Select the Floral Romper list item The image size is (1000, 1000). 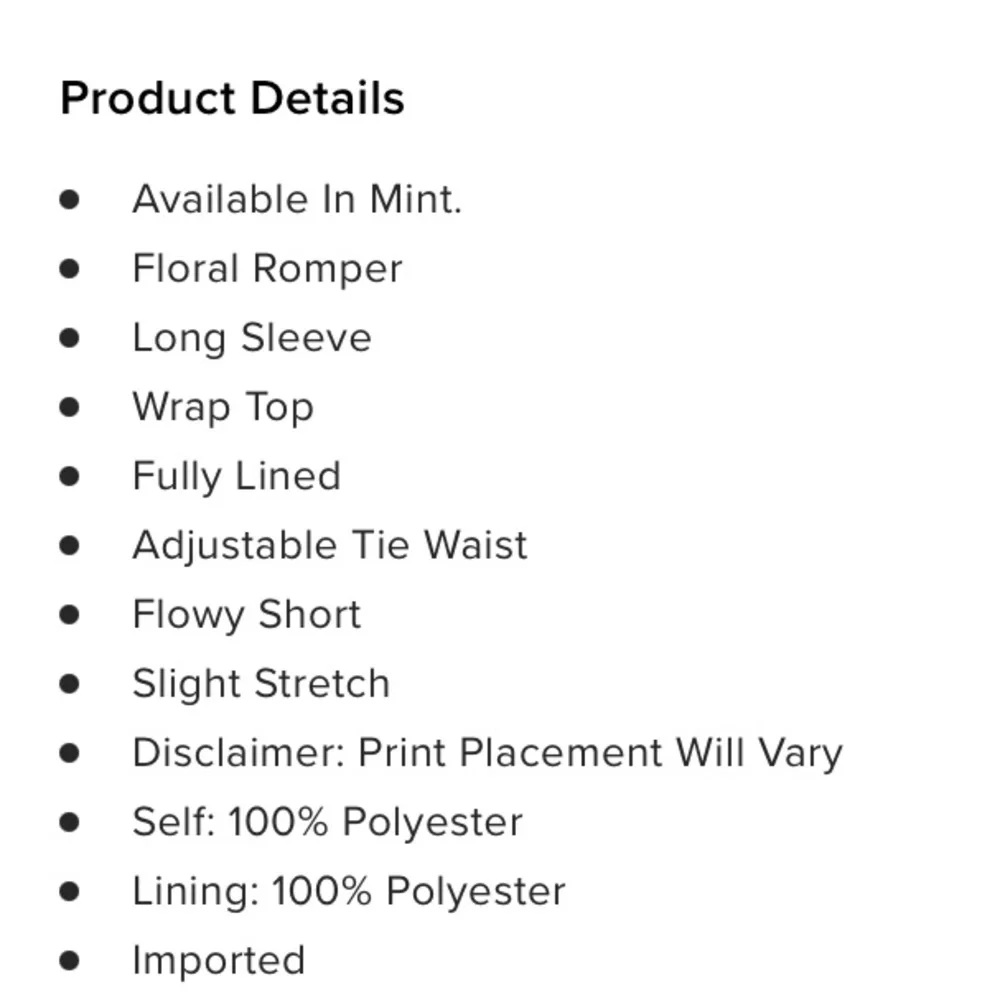click(267, 268)
